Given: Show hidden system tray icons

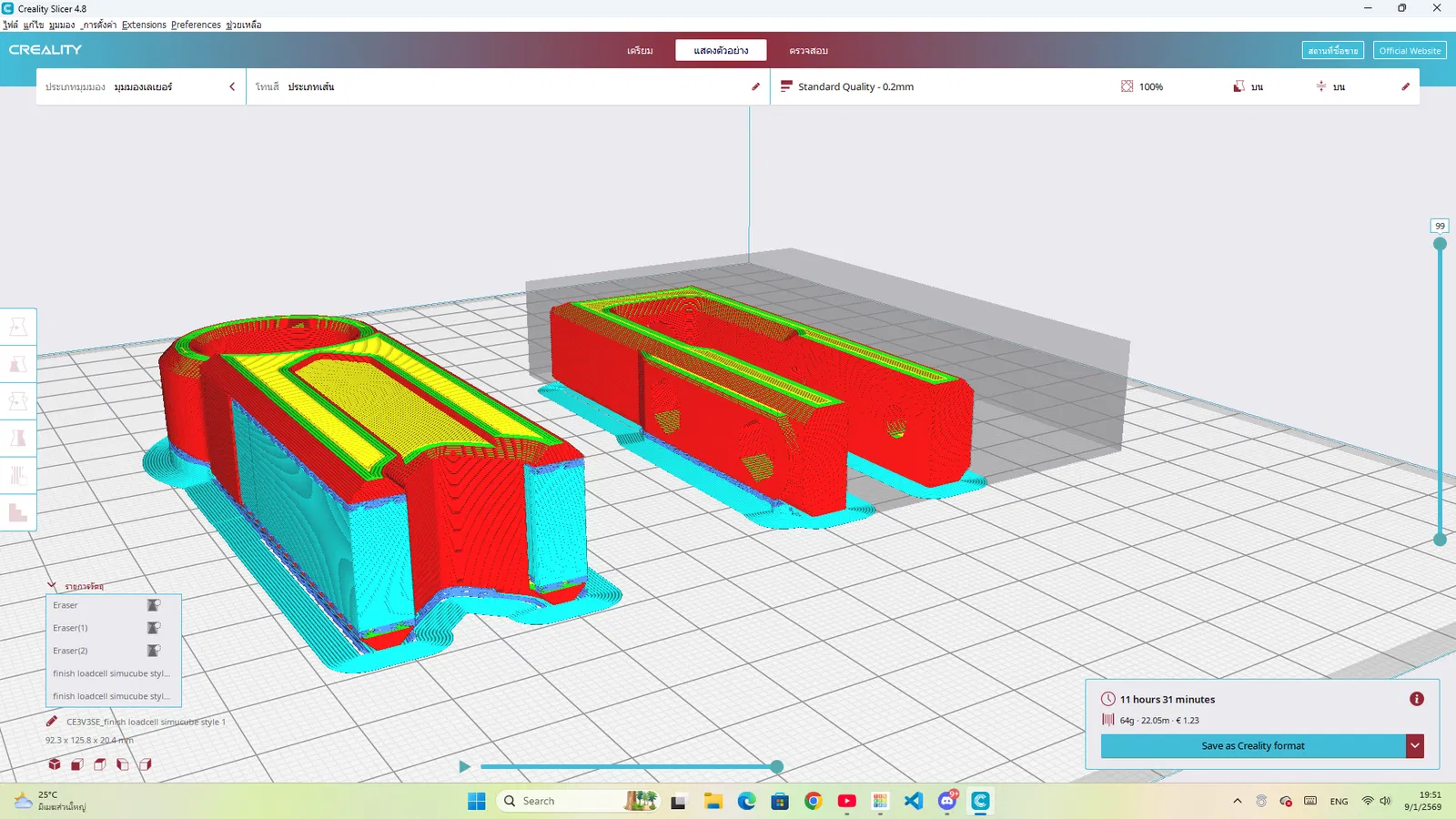Looking at the screenshot, I should 1238,801.
